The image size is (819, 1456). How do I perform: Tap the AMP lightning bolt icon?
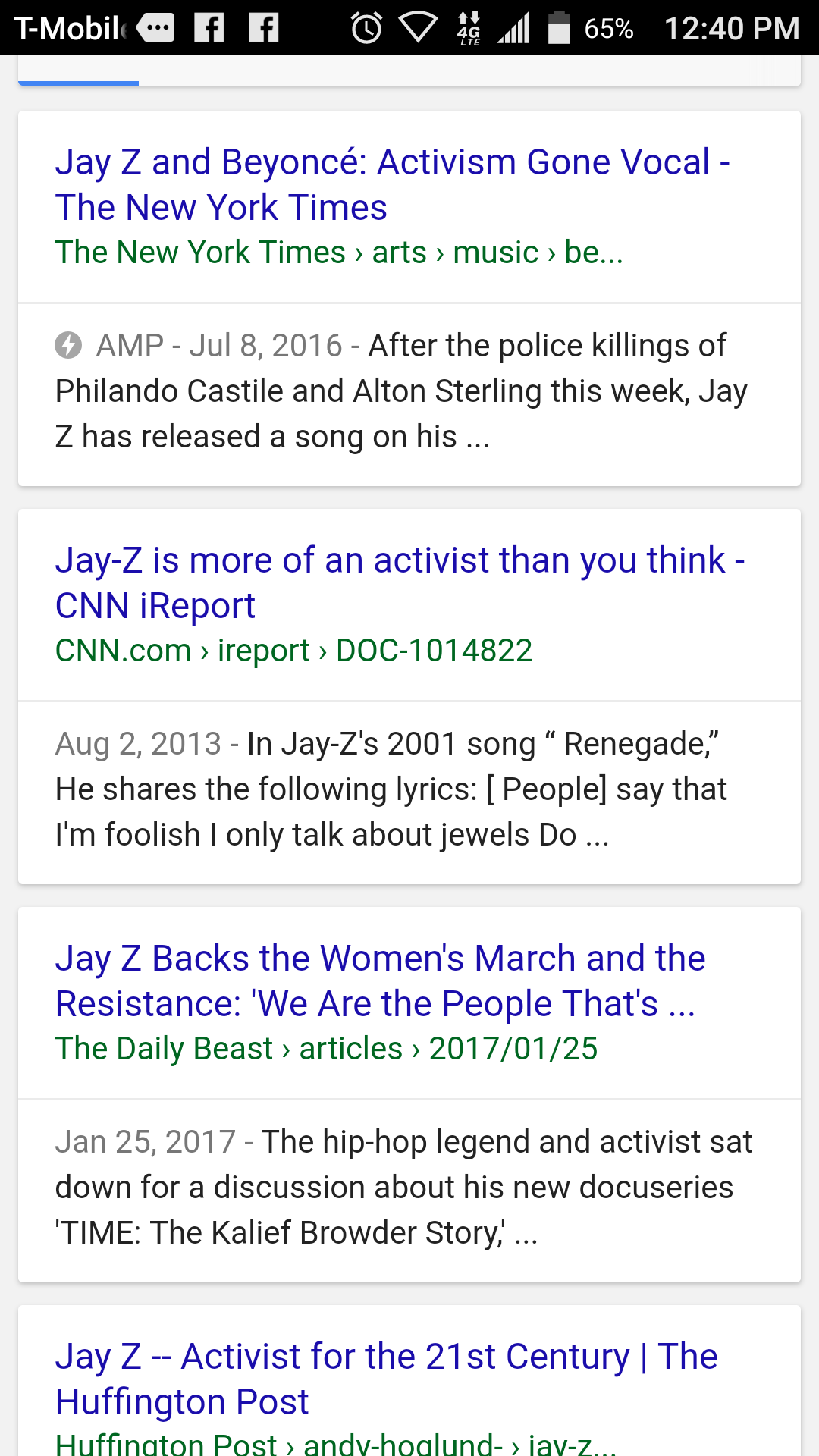point(68,345)
